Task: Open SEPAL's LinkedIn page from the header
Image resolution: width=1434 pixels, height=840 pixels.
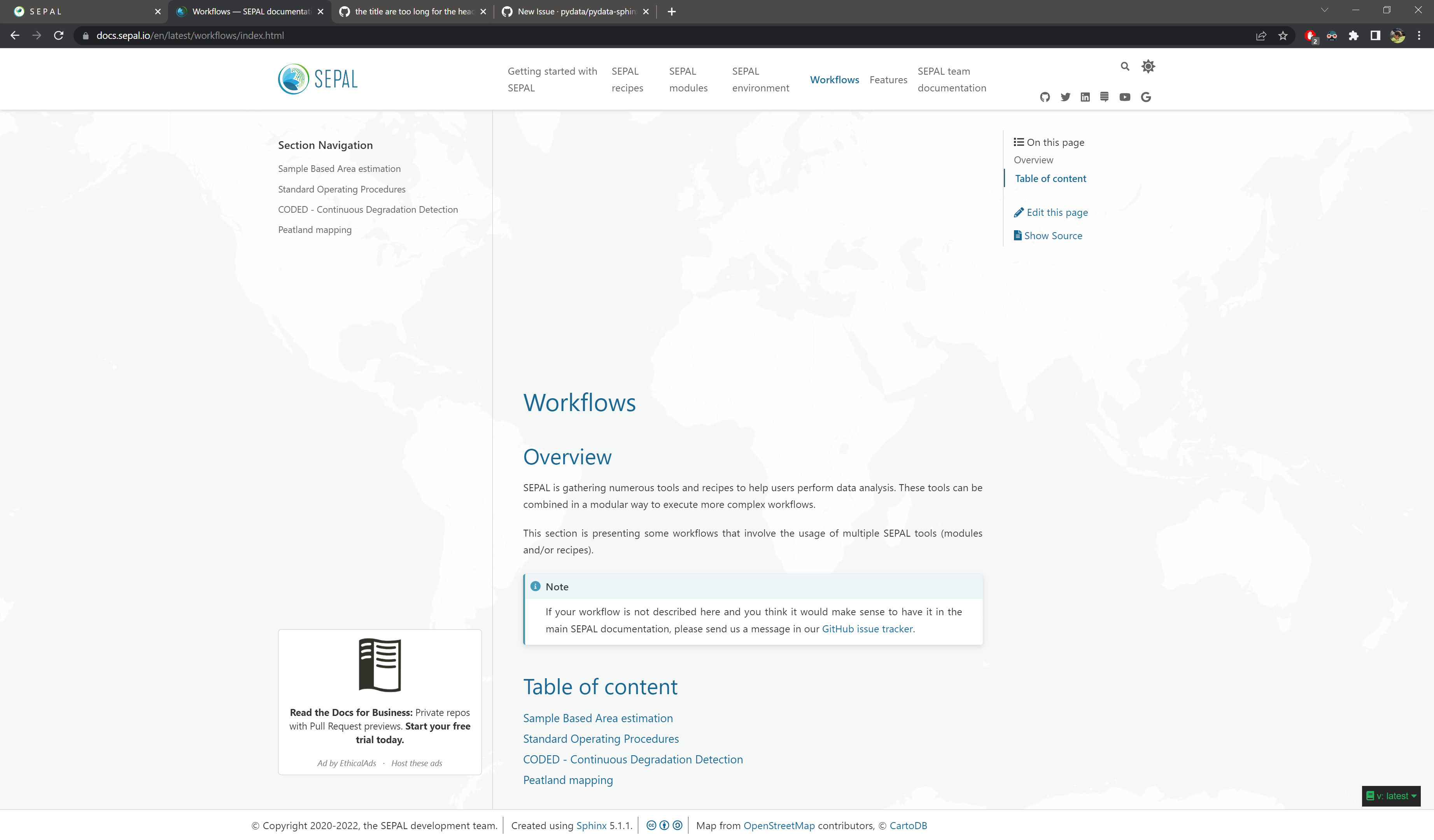Action: pos(1085,97)
